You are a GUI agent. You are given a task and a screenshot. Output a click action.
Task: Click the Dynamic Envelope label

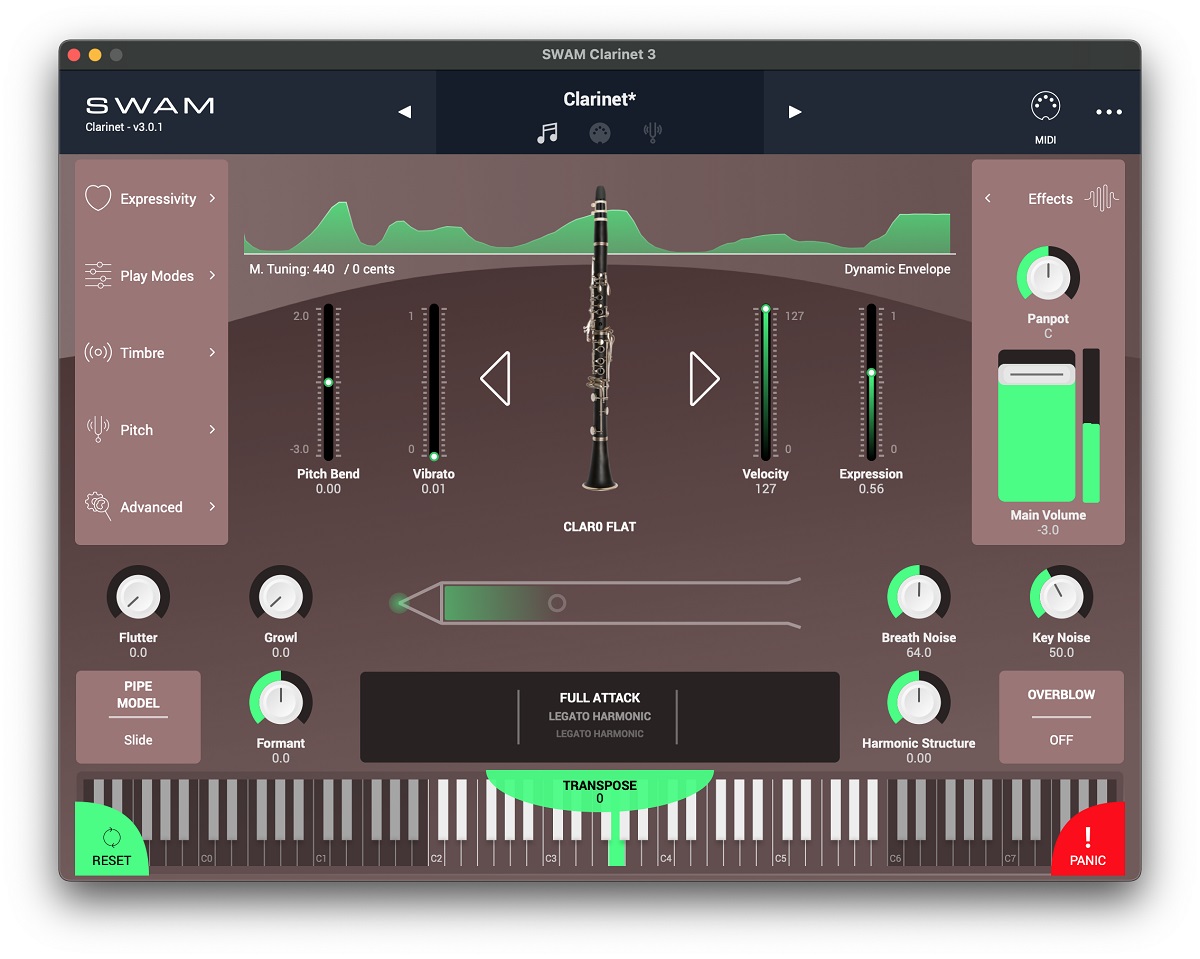click(x=897, y=269)
